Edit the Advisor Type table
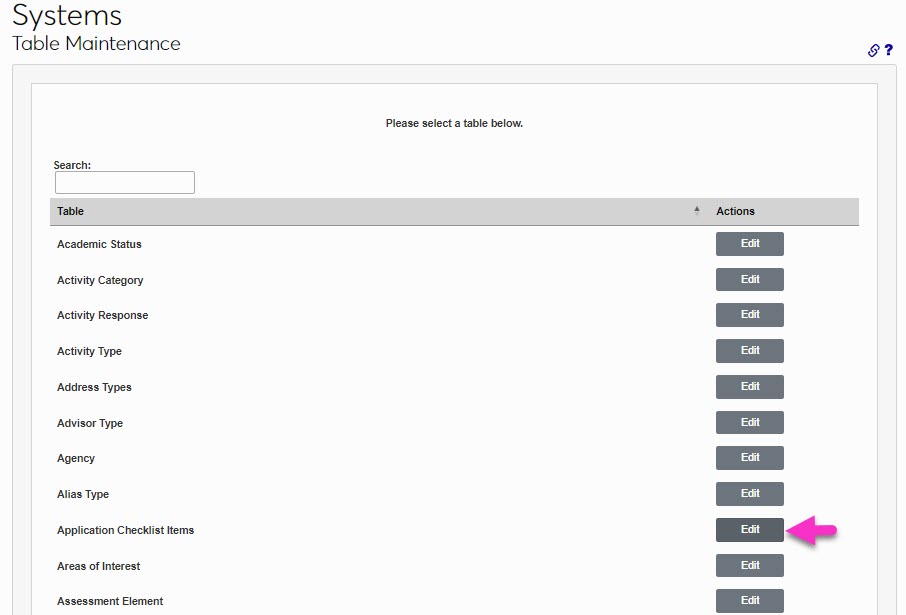The image size is (906, 615). coord(749,422)
